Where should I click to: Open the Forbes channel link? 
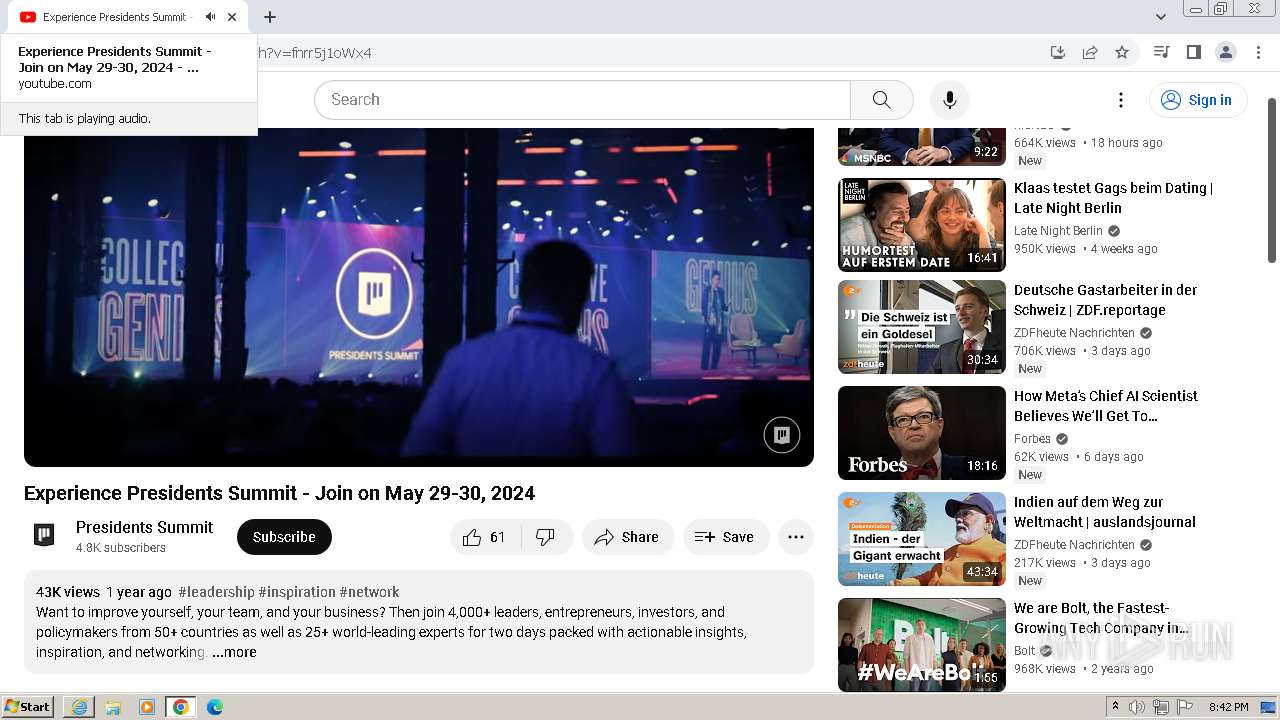[x=1032, y=439]
